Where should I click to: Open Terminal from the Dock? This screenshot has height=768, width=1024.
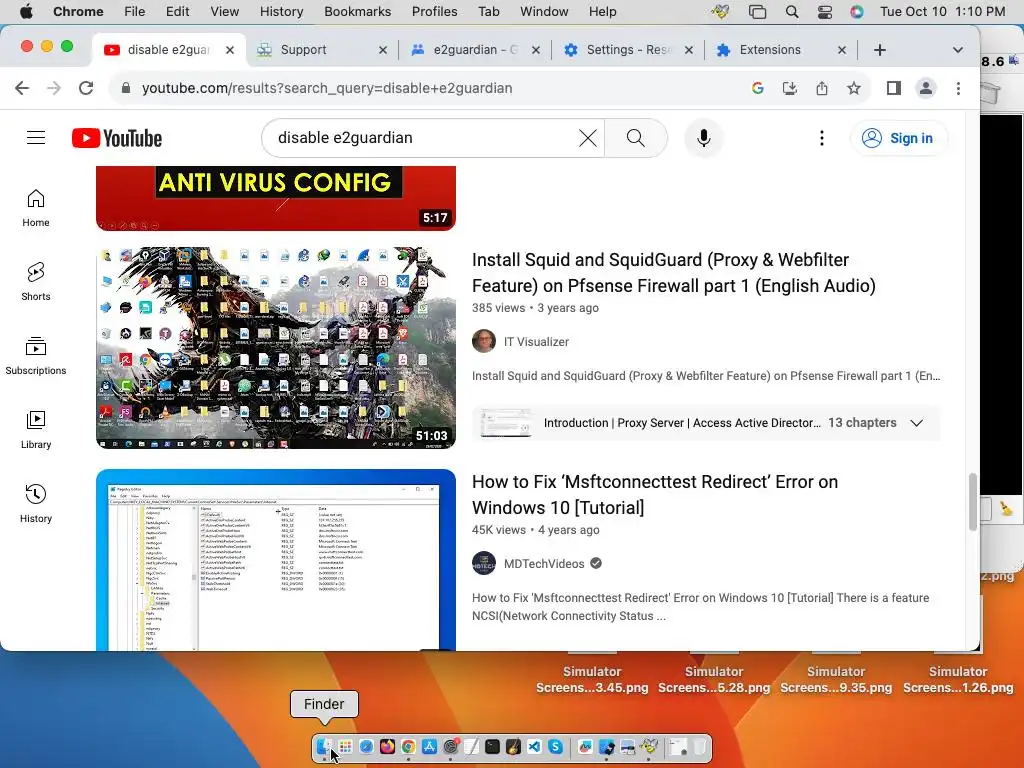pyautogui.click(x=492, y=746)
